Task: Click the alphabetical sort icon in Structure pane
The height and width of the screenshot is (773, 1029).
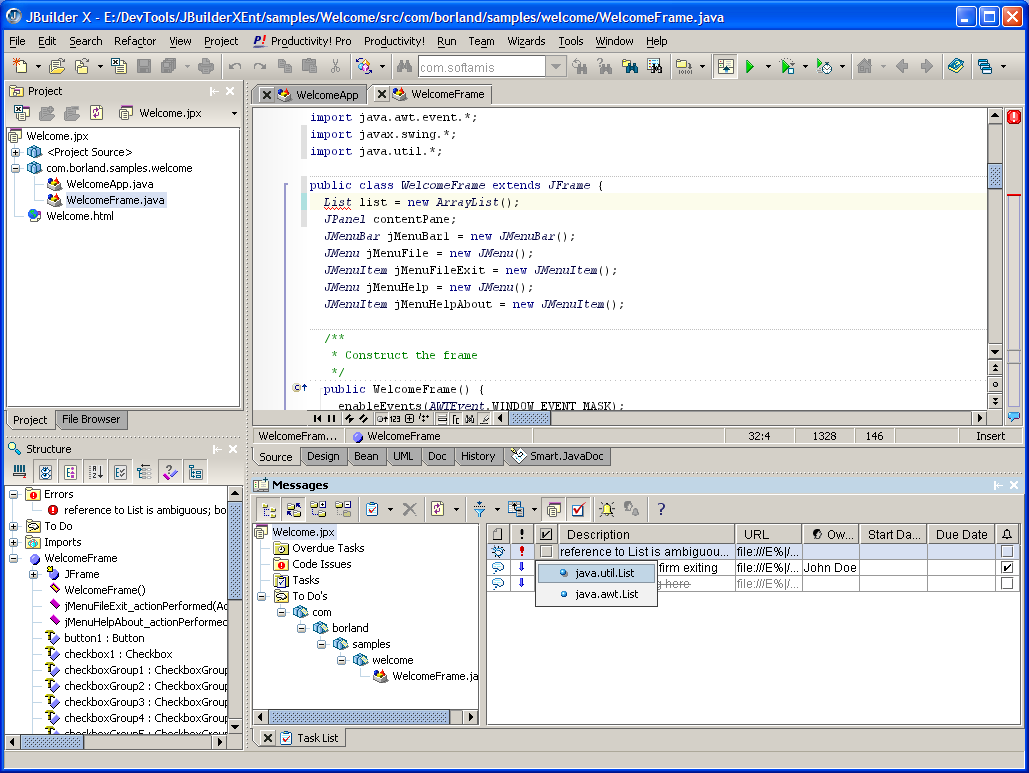Action: click(96, 472)
